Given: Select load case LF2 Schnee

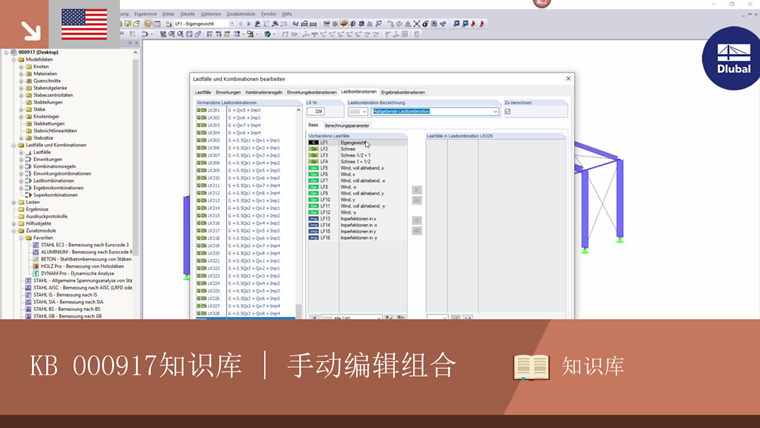Looking at the screenshot, I should click(358, 149).
